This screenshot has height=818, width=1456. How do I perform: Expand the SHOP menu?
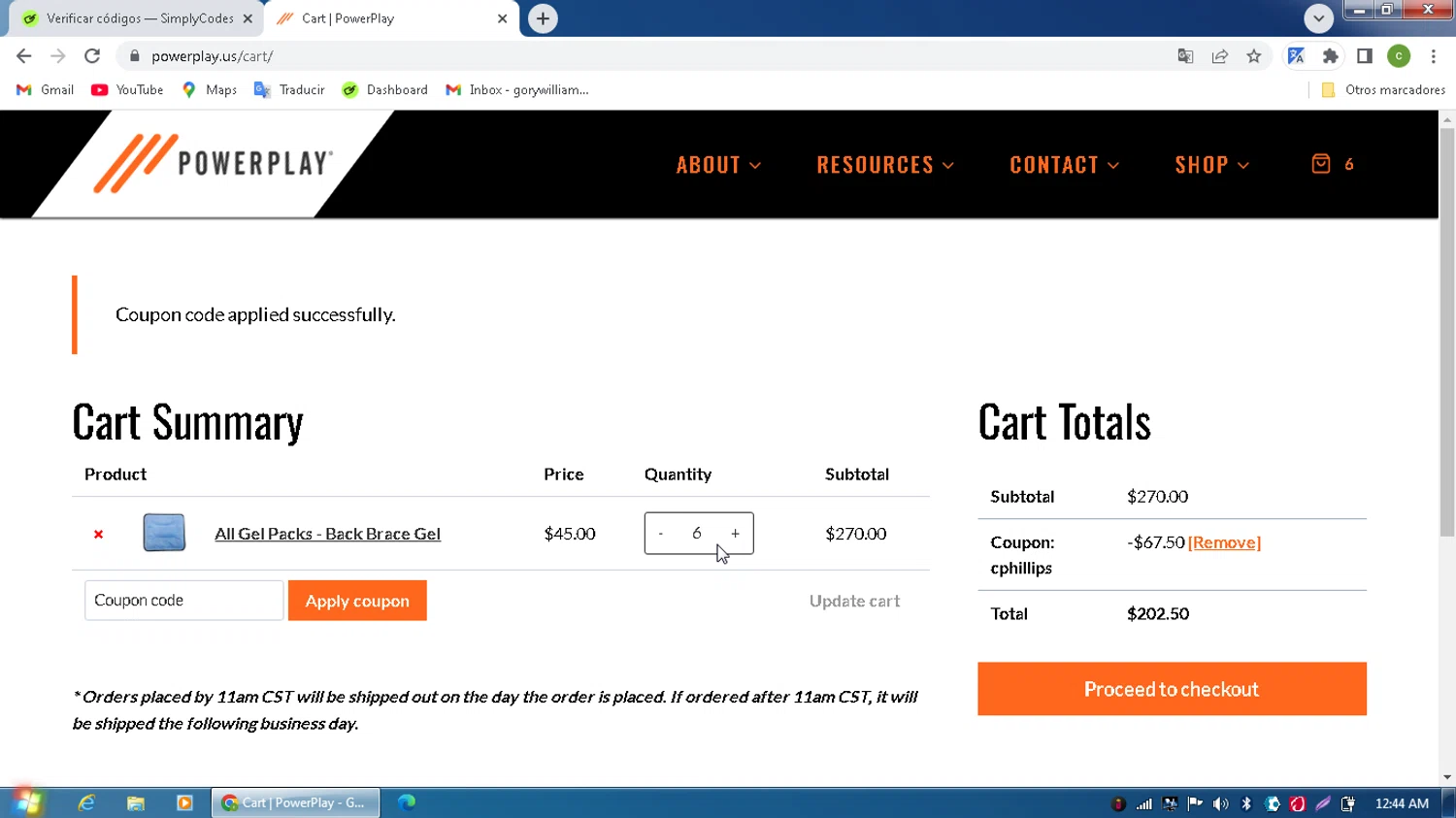(x=1212, y=165)
